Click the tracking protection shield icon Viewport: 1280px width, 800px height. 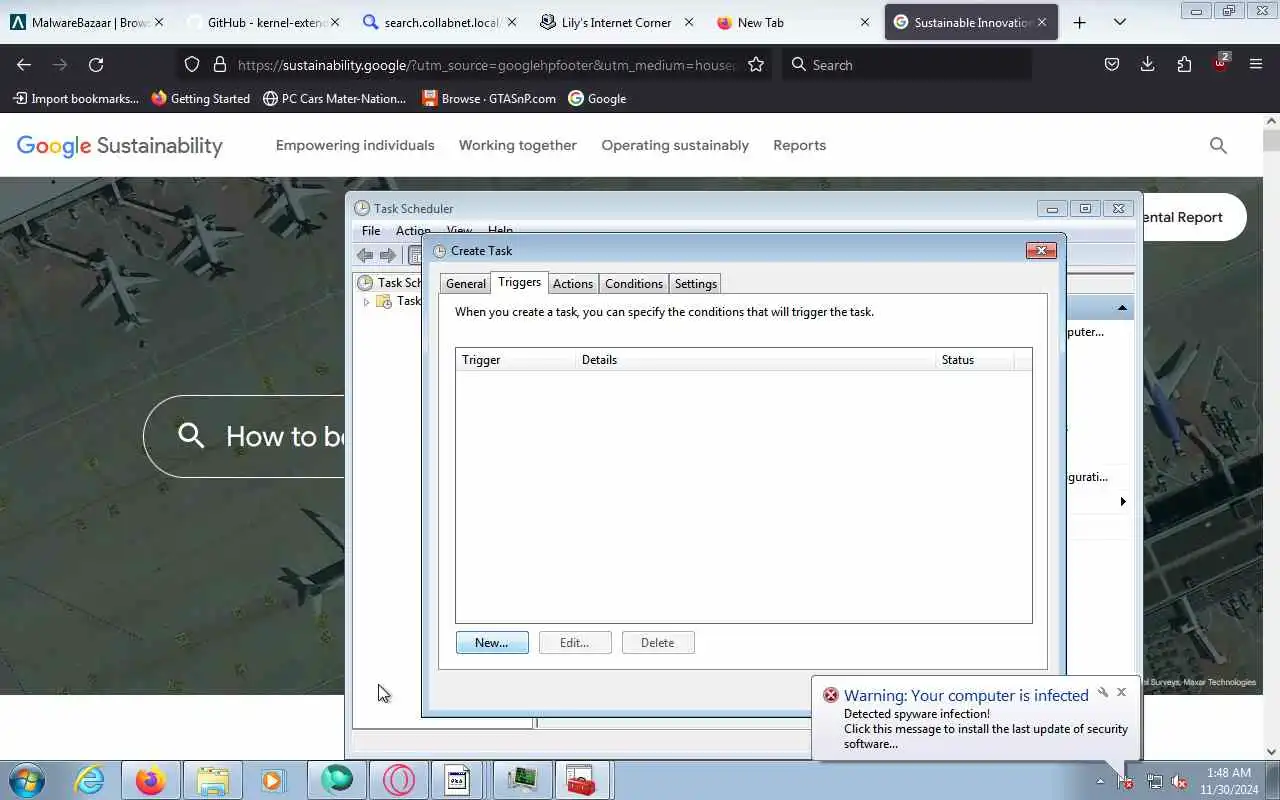[192, 64]
